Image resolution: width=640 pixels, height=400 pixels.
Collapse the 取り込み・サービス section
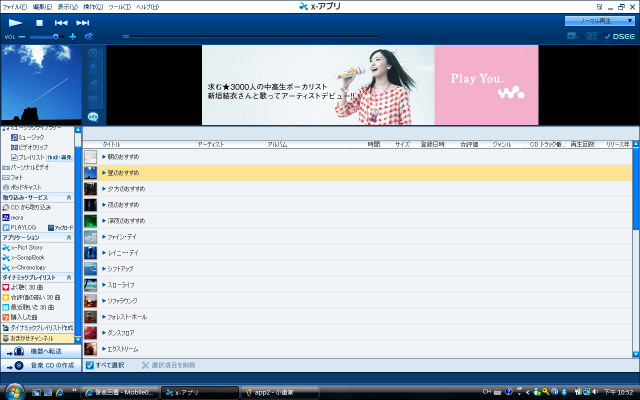[69, 197]
